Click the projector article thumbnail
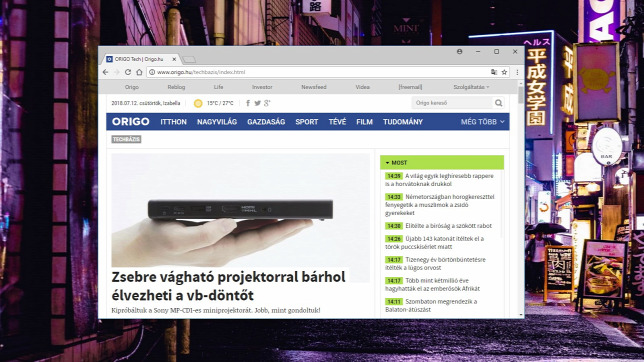Screen dimensions: 644x362 pos(240,210)
